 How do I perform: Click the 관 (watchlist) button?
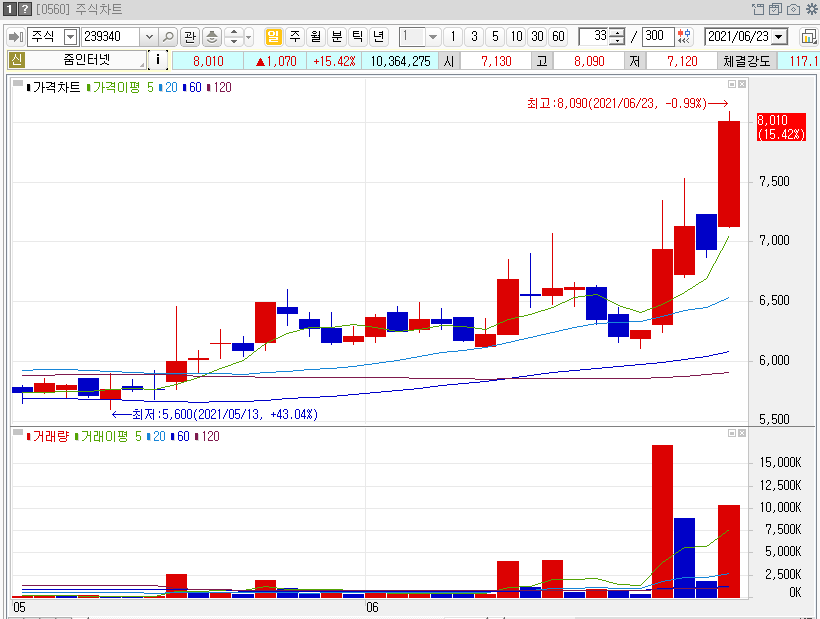190,37
